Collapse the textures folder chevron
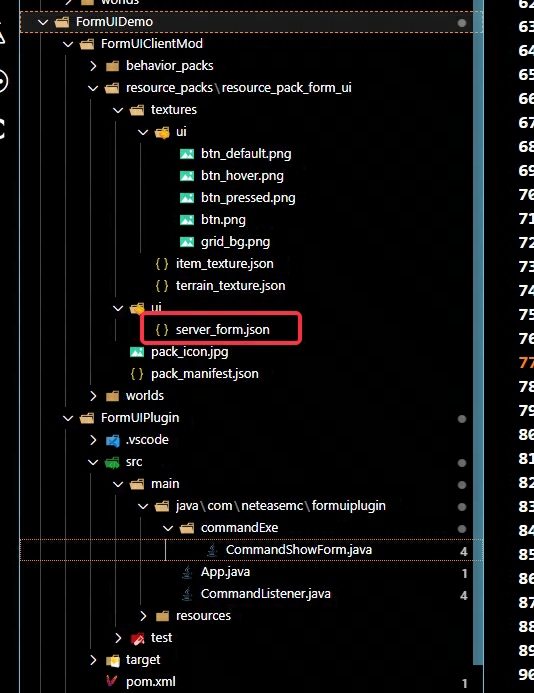Screen dimensions: 534x693 click(x=118, y=110)
